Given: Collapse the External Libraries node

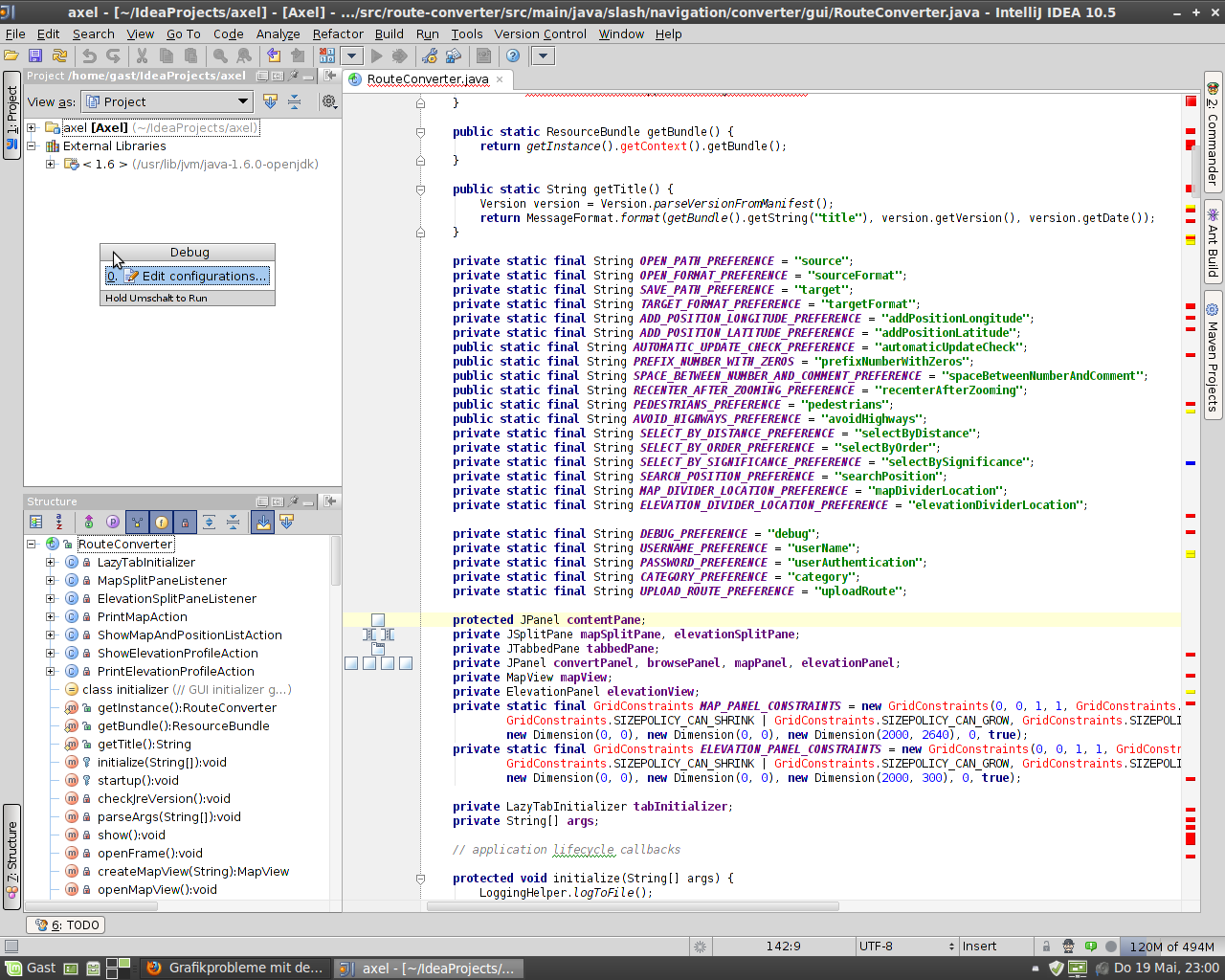Looking at the screenshot, I should [x=32, y=145].
